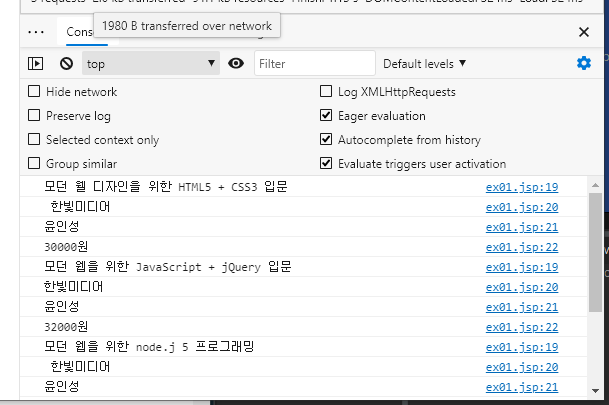Open the Default levels dropdown

(424, 64)
